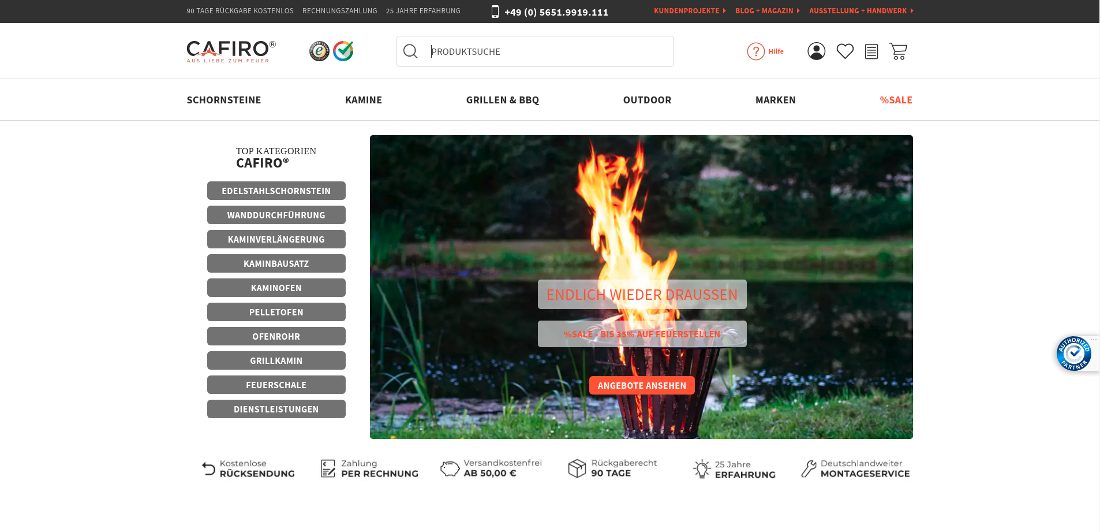Expand the Ausstellung + Handwerk link
The image size is (1100, 532).
pyautogui.click(x=860, y=11)
